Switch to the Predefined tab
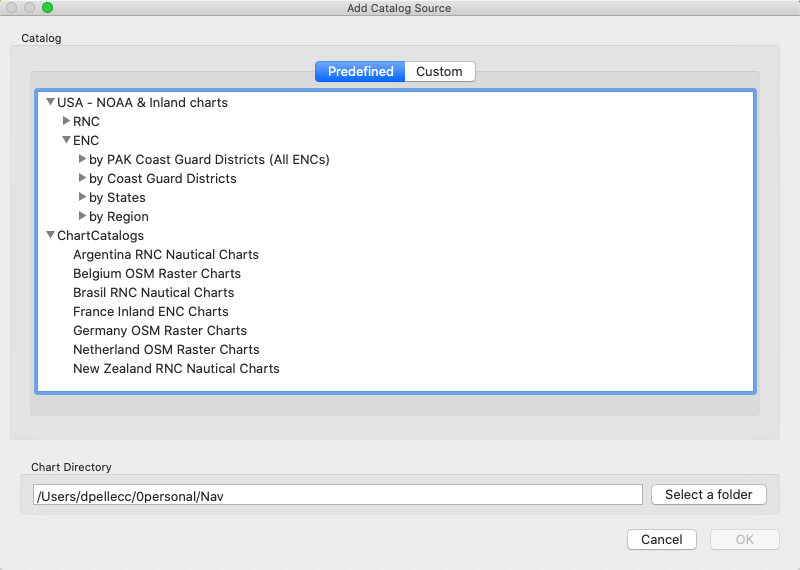This screenshot has height=570, width=800. point(360,71)
